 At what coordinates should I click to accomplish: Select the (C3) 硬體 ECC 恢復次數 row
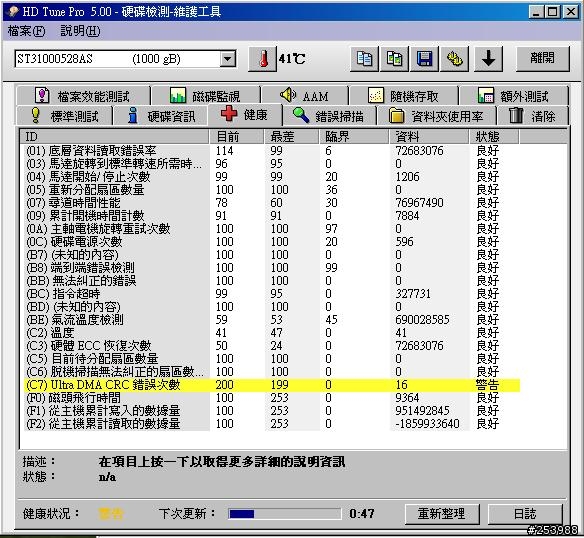(272, 346)
